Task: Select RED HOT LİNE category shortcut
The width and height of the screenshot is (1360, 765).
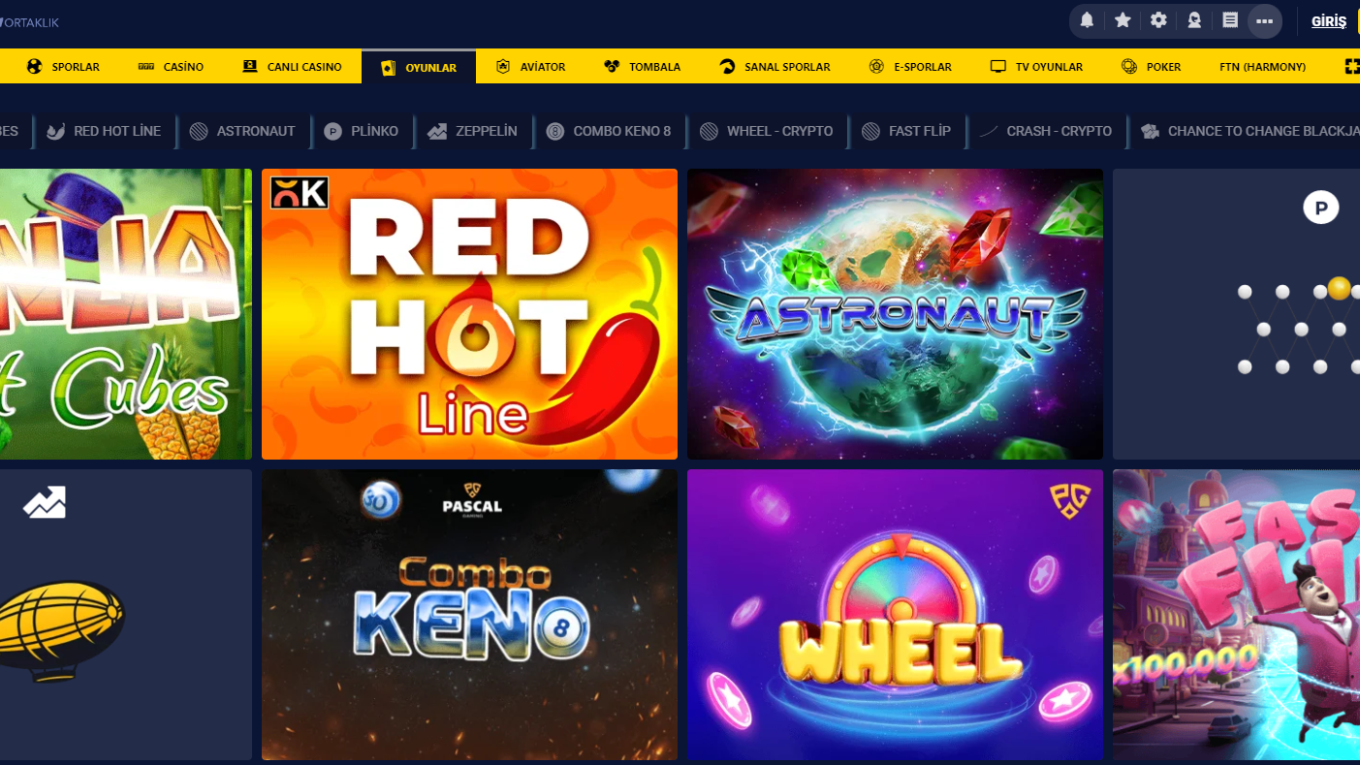Action: (x=104, y=131)
